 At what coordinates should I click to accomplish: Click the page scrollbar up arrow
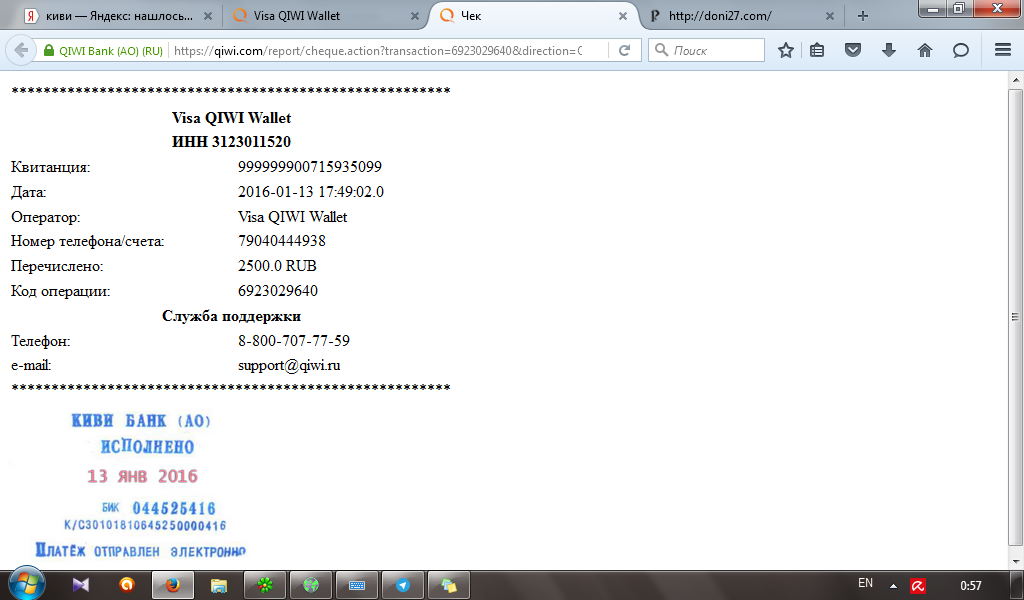[x=1016, y=80]
